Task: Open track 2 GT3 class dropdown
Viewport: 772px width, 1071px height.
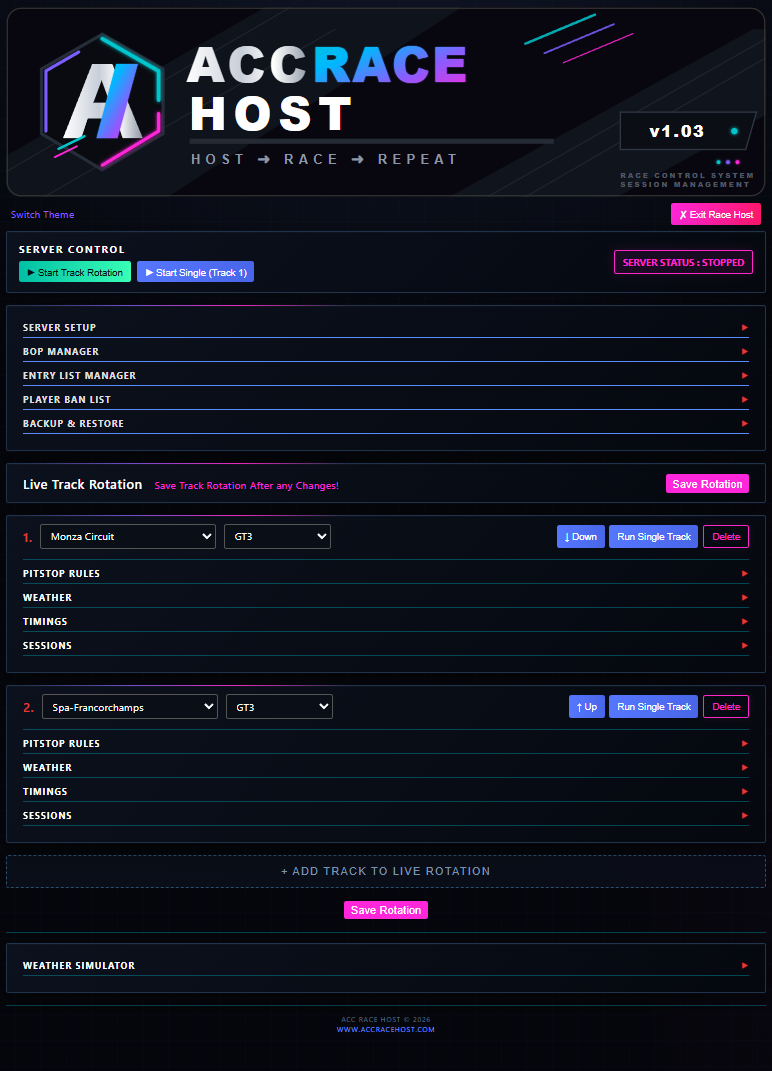Action: point(279,707)
